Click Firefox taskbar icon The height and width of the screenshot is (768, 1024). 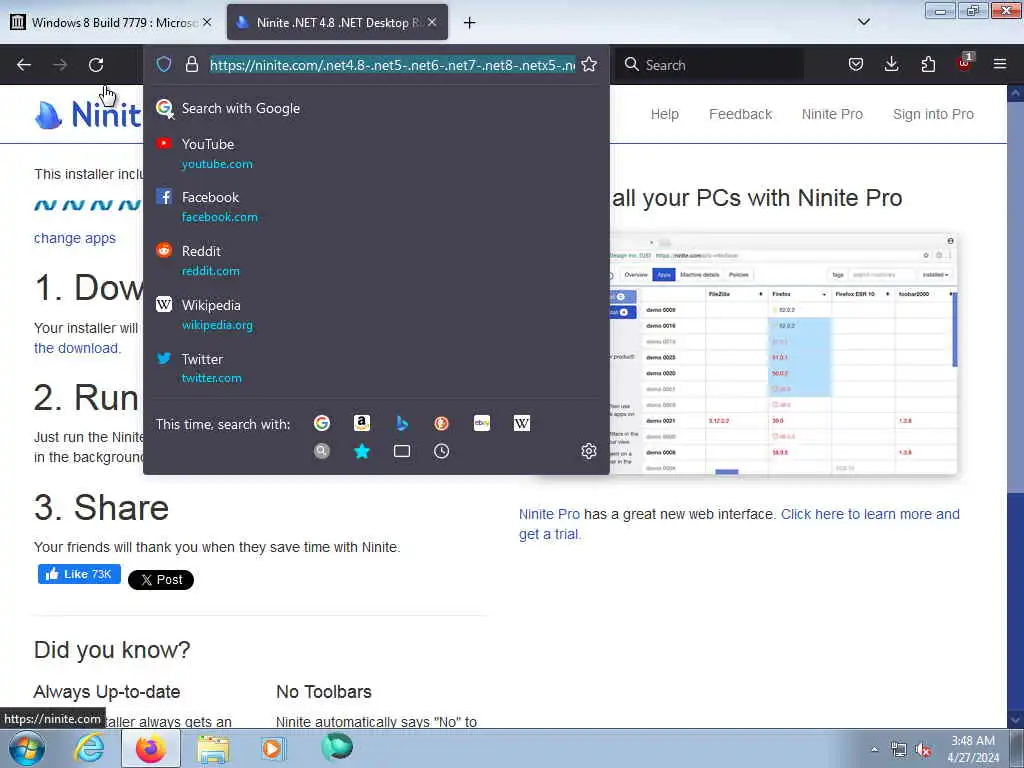(151, 748)
